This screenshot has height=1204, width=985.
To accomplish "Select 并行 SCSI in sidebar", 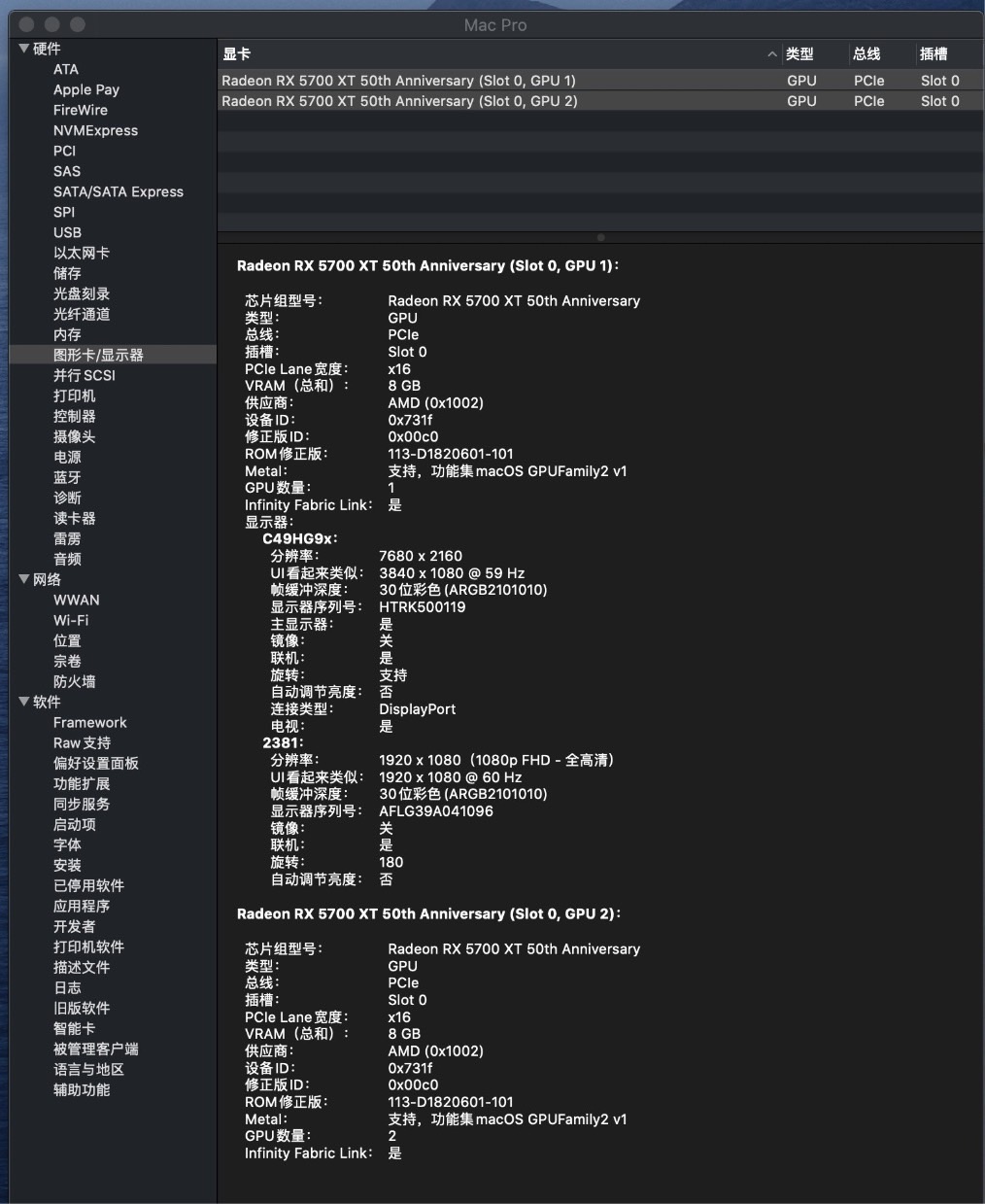I will tap(84, 375).
